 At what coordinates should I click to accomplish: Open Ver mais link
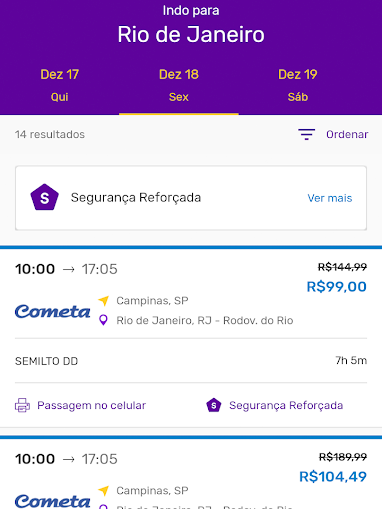[x=330, y=198]
